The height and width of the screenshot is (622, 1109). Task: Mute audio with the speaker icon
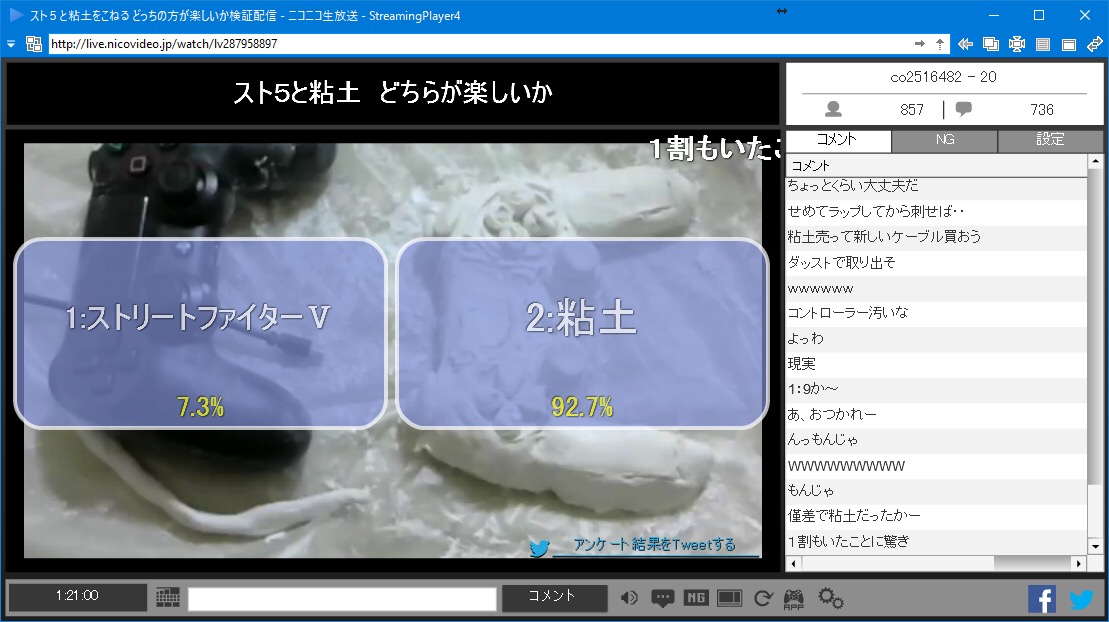629,598
